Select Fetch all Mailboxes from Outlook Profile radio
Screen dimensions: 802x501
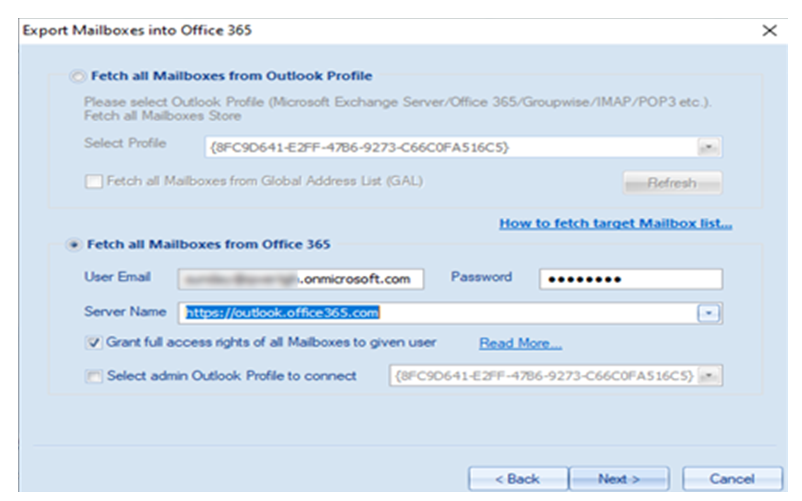78,77
